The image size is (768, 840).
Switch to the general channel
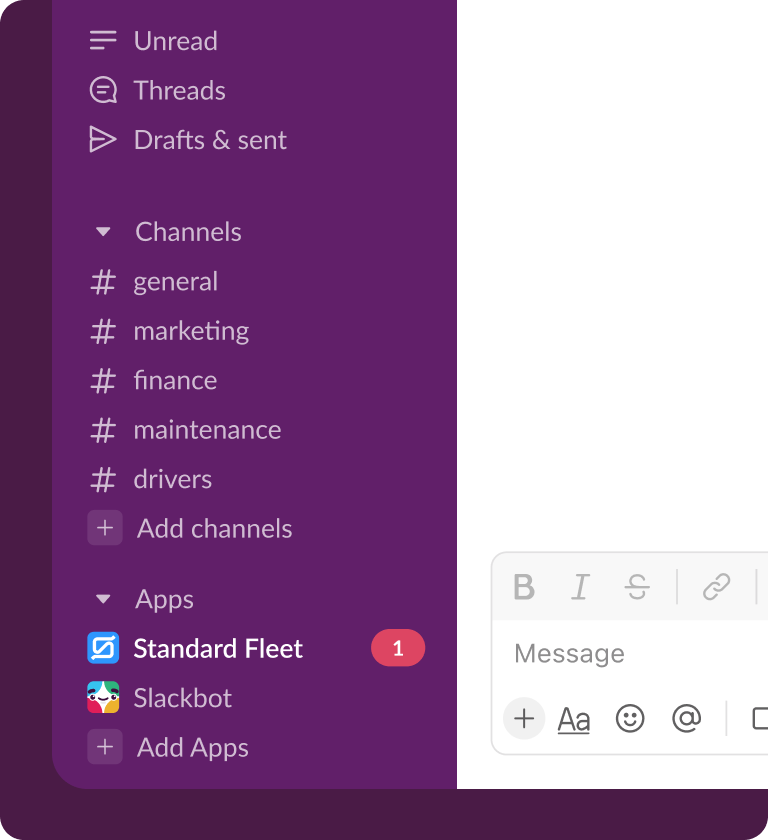point(175,281)
